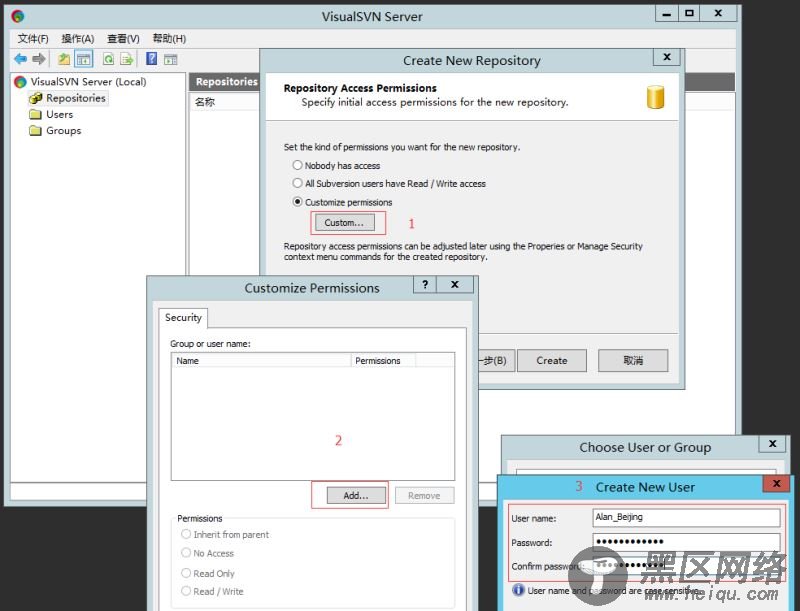The height and width of the screenshot is (611, 800).
Task: Click the Permissions column header
Action: (x=383, y=361)
